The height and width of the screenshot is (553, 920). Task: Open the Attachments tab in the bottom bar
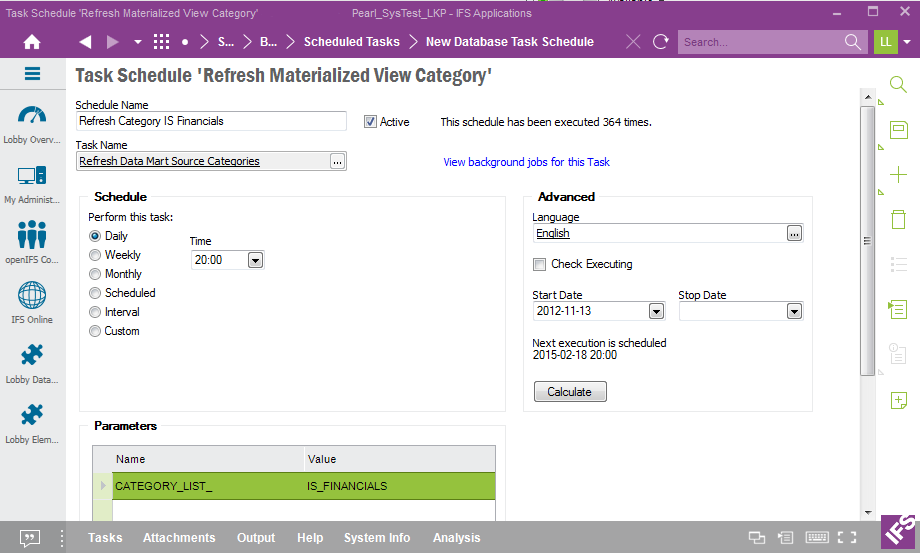tap(179, 538)
